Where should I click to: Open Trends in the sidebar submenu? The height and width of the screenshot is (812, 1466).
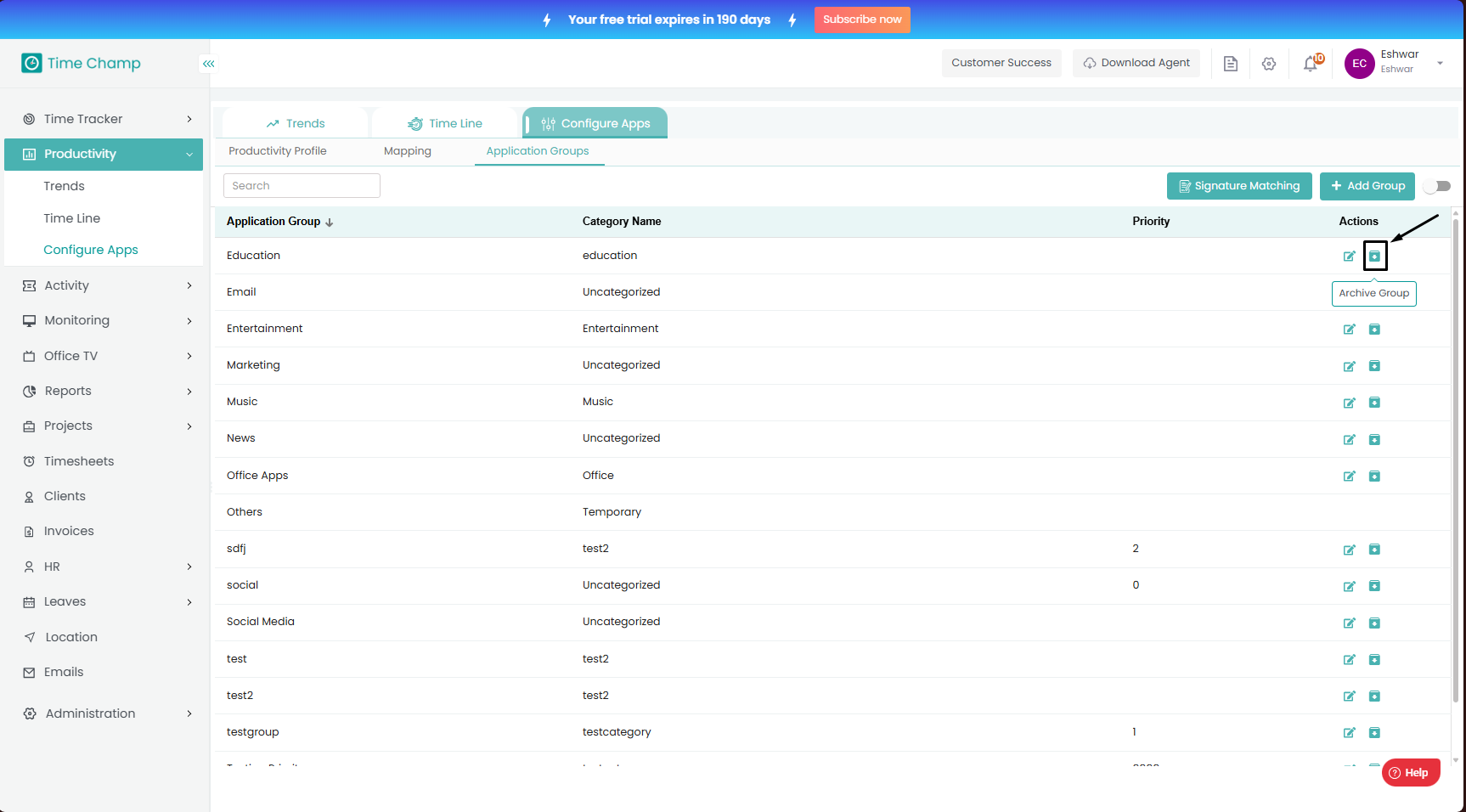65,186
